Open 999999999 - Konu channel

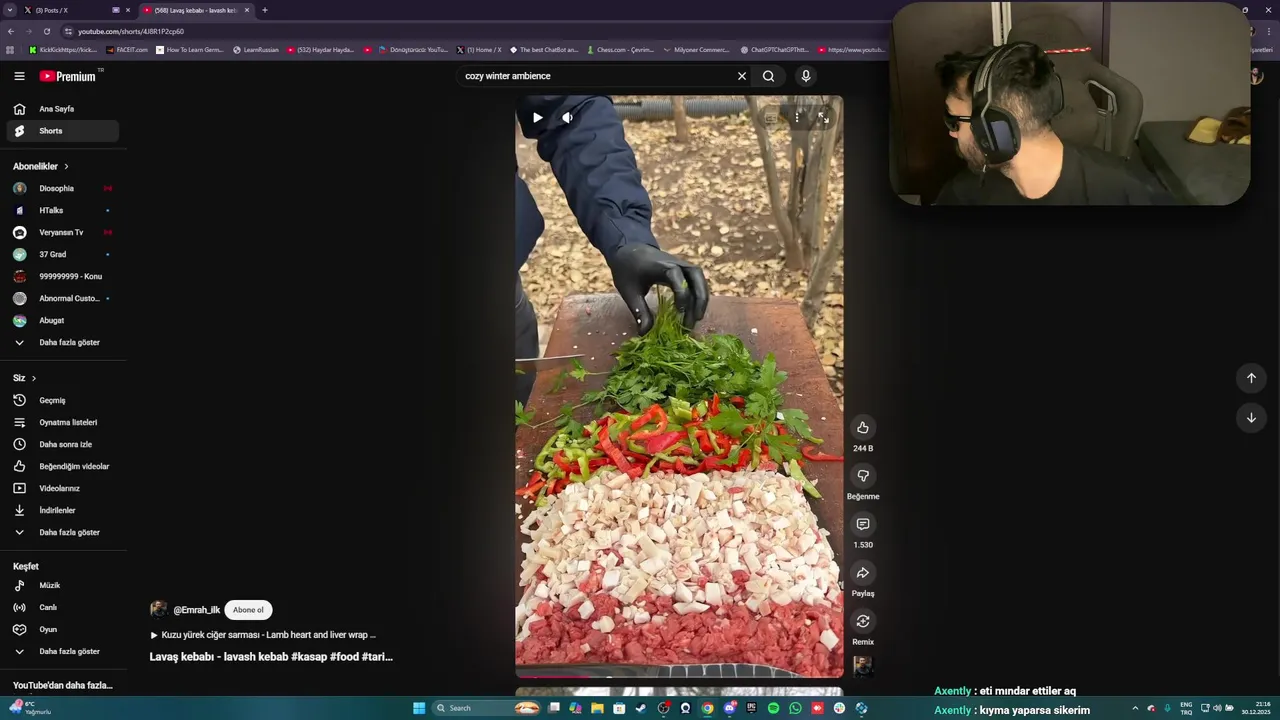point(63,276)
